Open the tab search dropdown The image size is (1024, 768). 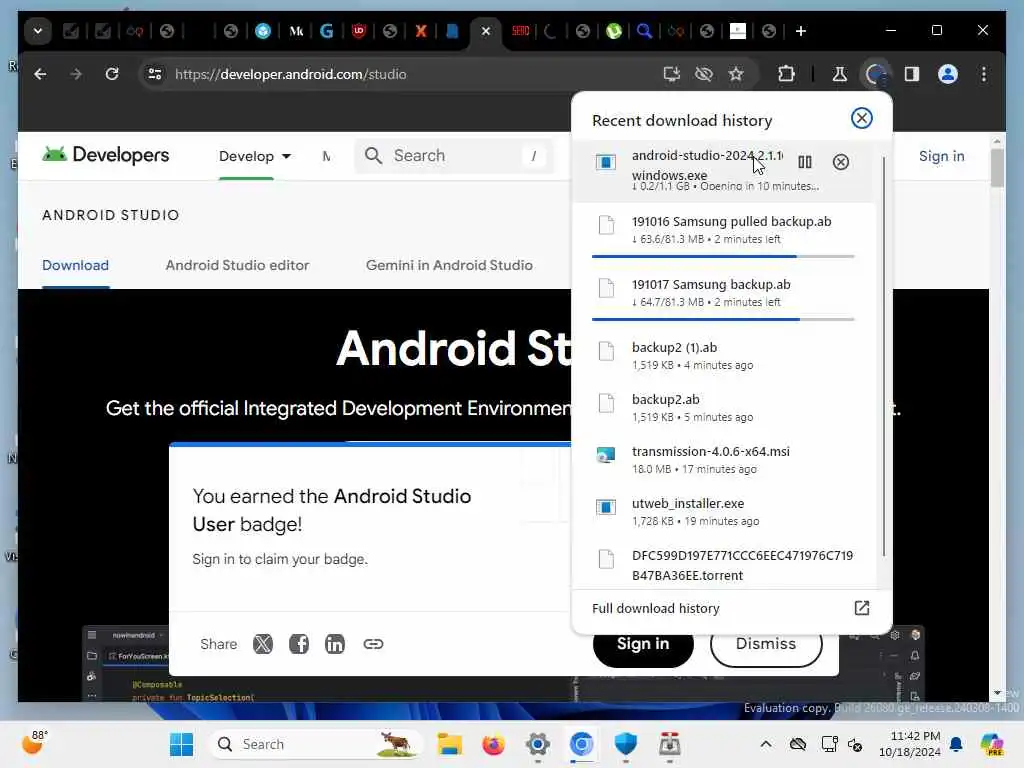click(38, 31)
